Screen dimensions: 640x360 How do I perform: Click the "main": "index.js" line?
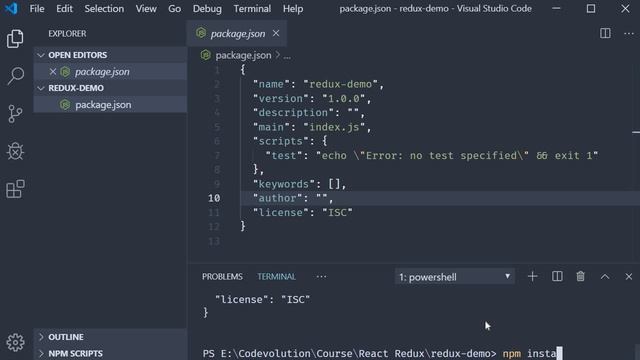click(x=312, y=127)
